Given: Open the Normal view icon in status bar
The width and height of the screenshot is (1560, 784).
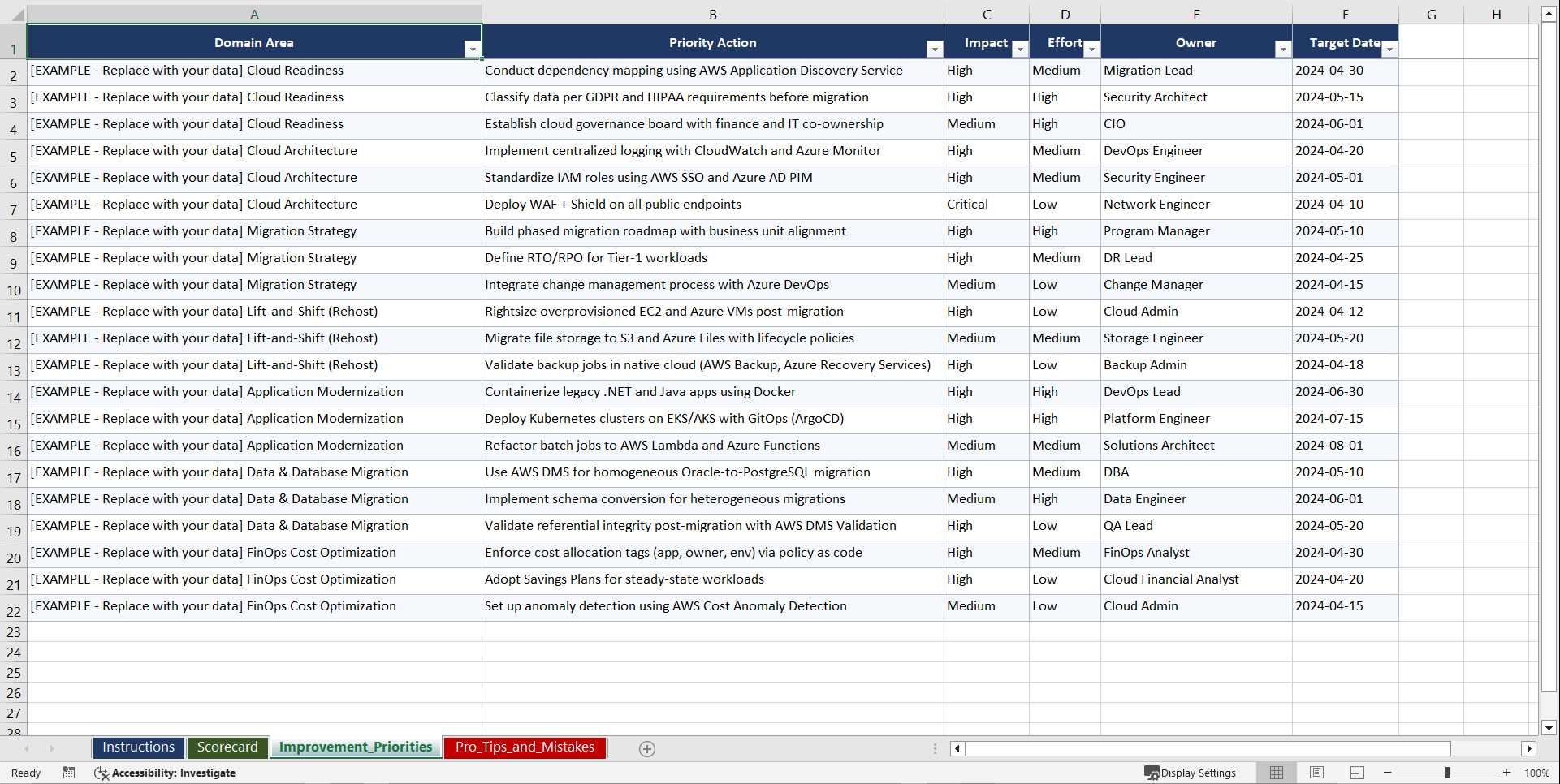Looking at the screenshot, I should 1276,773.
